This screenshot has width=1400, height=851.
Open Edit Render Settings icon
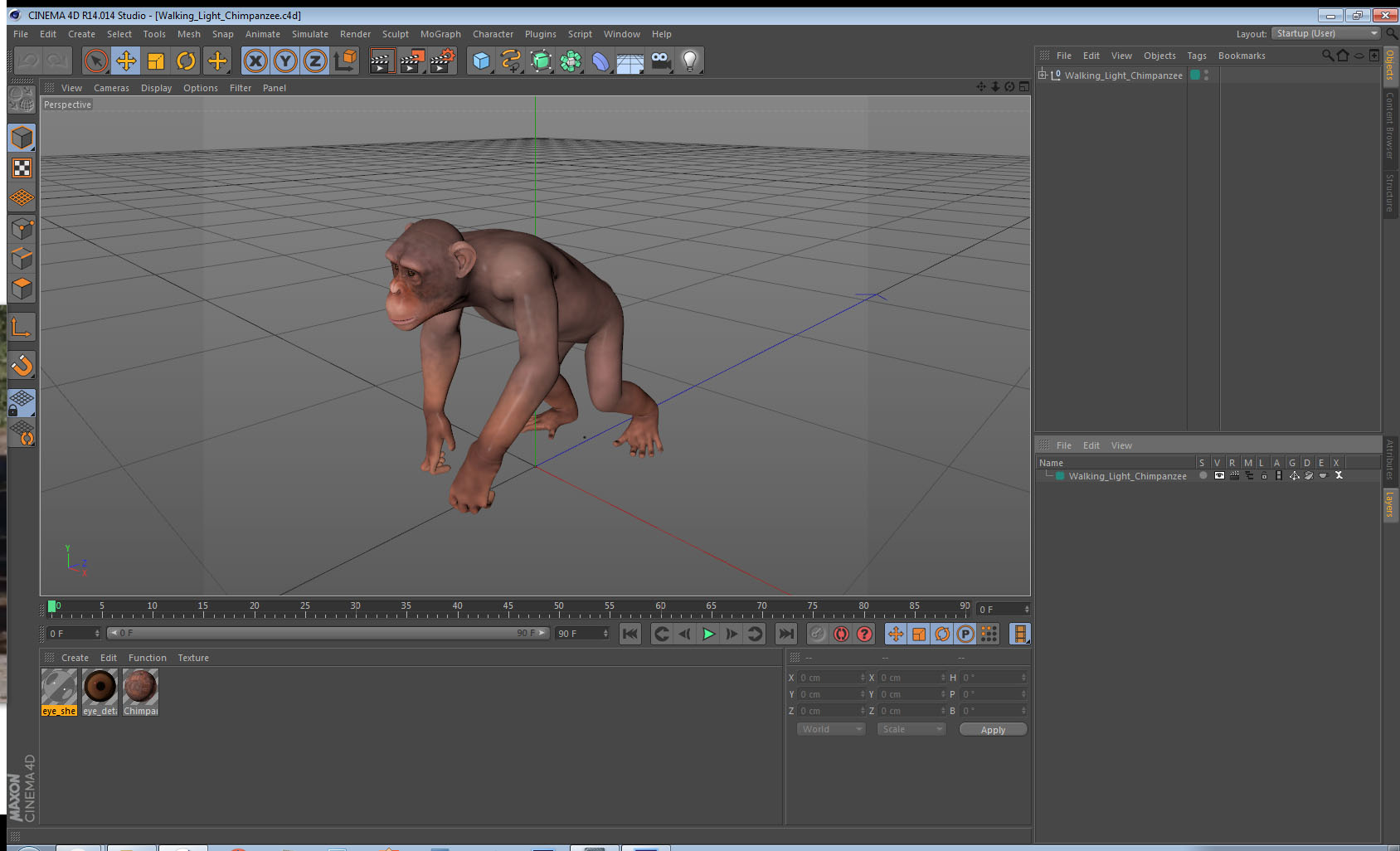[x=442, y=61]
